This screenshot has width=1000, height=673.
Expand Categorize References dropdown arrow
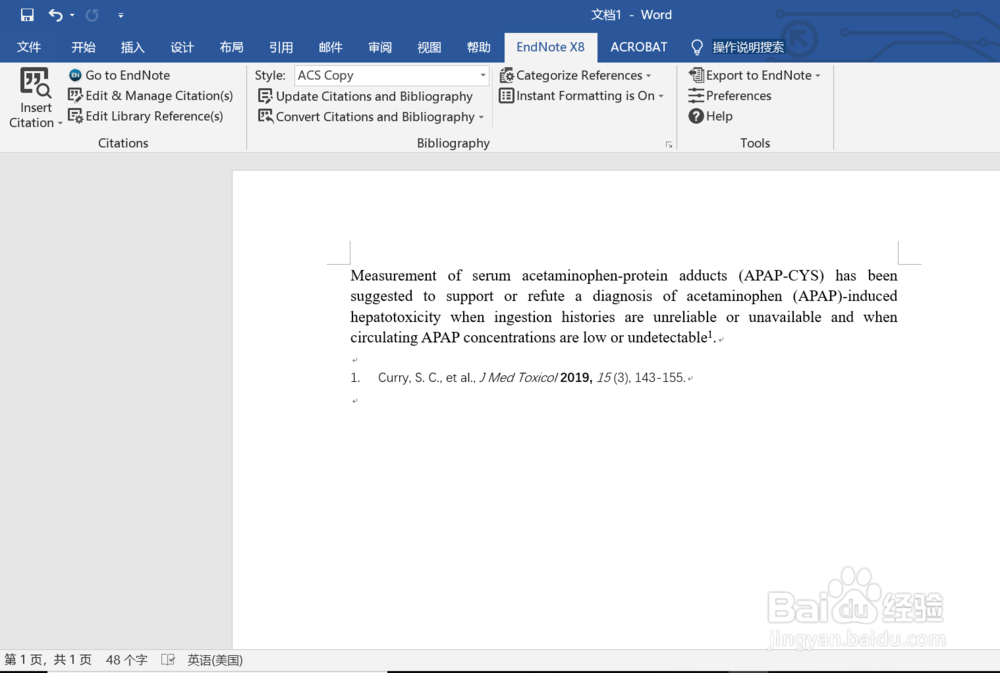point(649,75)
